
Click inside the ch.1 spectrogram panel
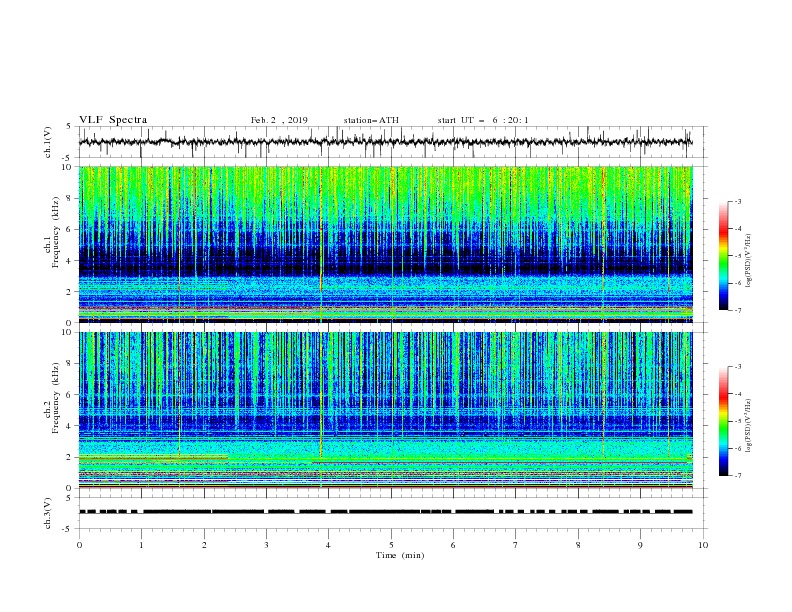tap(386, 244)
